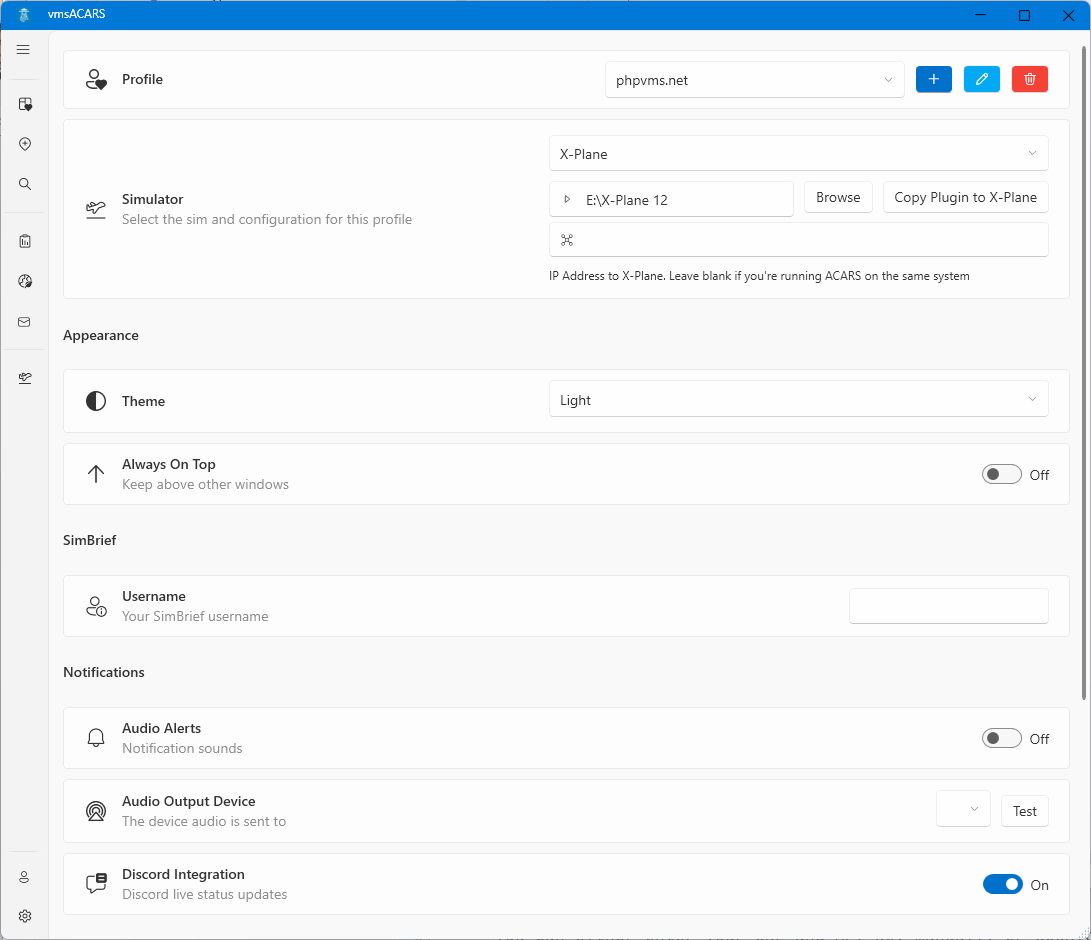
Task: Click the Simulator airplane icon
Action: point(96,209)
